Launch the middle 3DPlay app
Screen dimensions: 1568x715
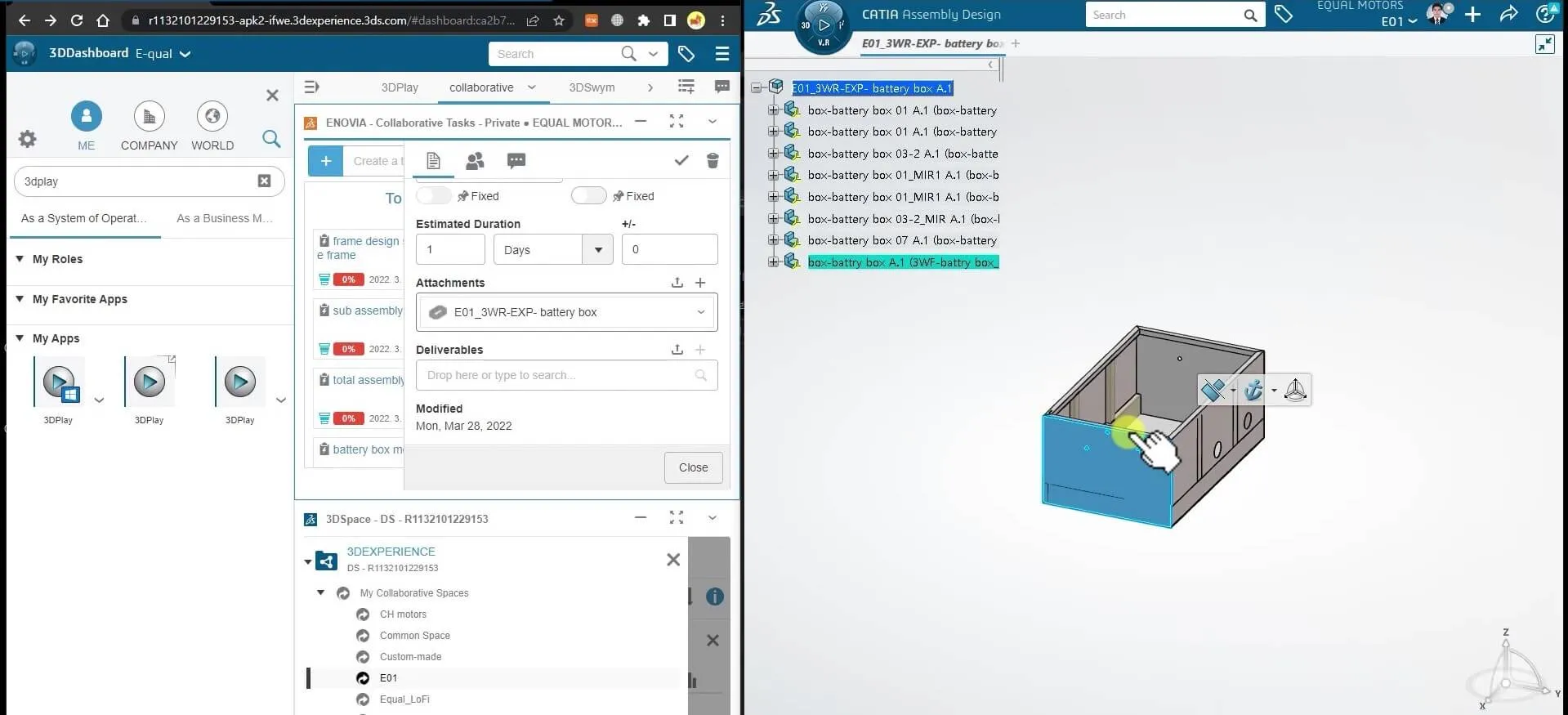pyautogui.click(x=150, y=382)
